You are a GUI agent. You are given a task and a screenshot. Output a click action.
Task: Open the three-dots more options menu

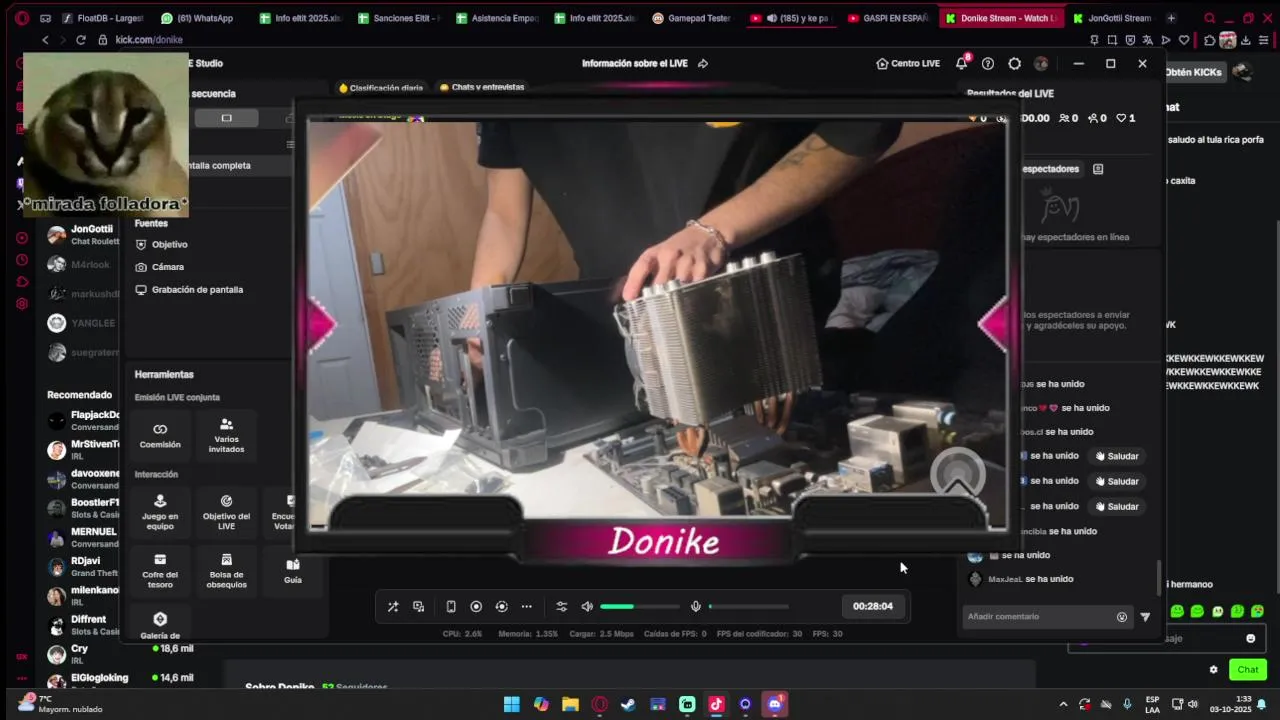pos(527,606)
